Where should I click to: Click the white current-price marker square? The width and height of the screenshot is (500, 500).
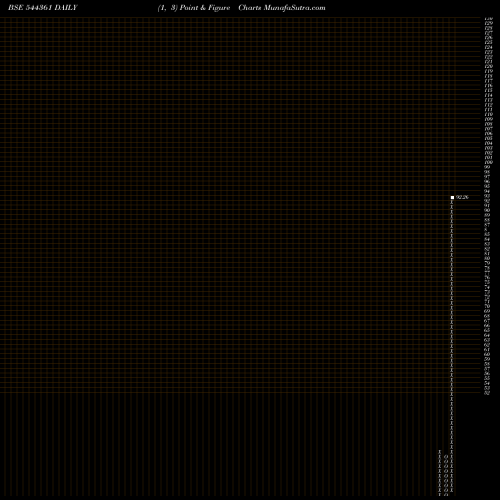[x=452, y=197]
